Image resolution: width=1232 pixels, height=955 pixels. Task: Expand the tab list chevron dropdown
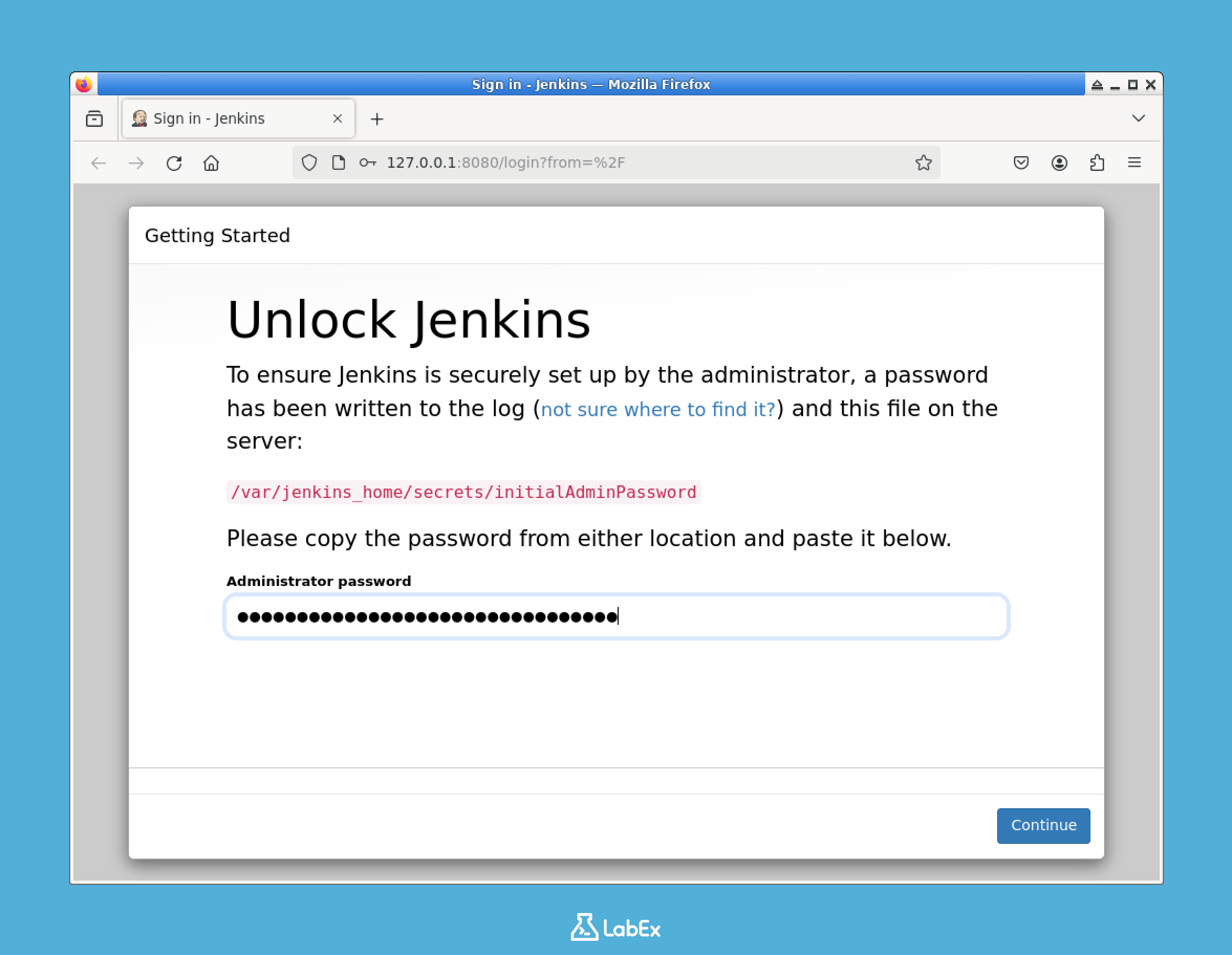pyautogui.click(x=1138, y=118)
